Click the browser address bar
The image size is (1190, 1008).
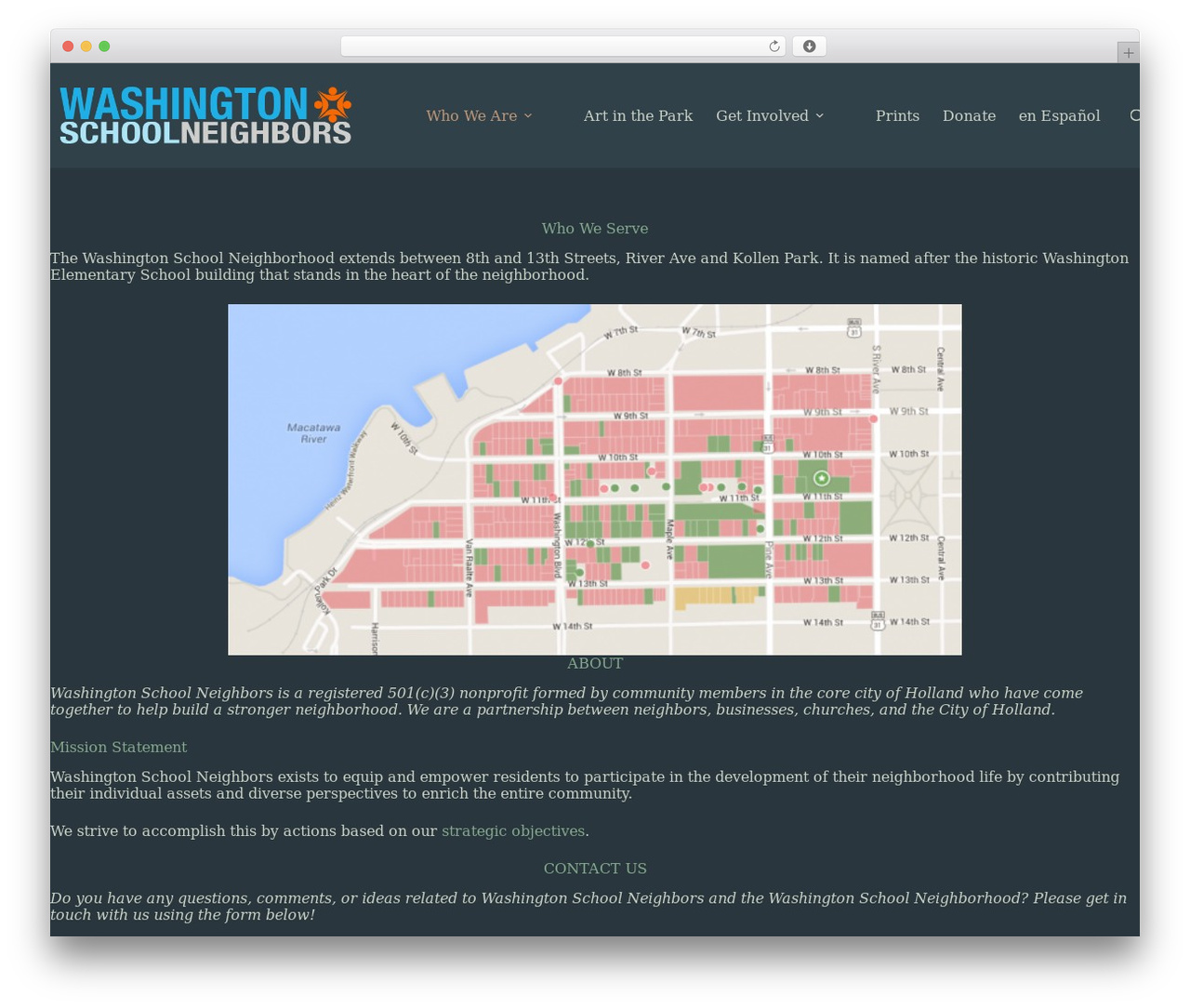pyautogui.click(x=563, y=46)
